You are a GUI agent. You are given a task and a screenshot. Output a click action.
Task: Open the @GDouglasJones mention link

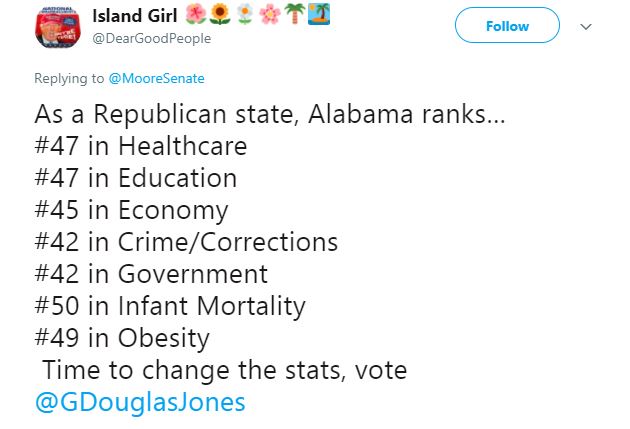[139, 402]
